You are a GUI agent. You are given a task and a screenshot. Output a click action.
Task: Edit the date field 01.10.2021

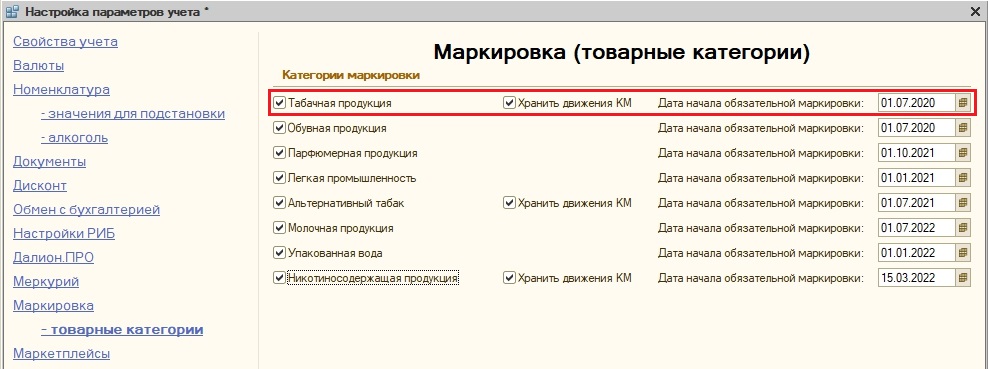tap(917, 153)
